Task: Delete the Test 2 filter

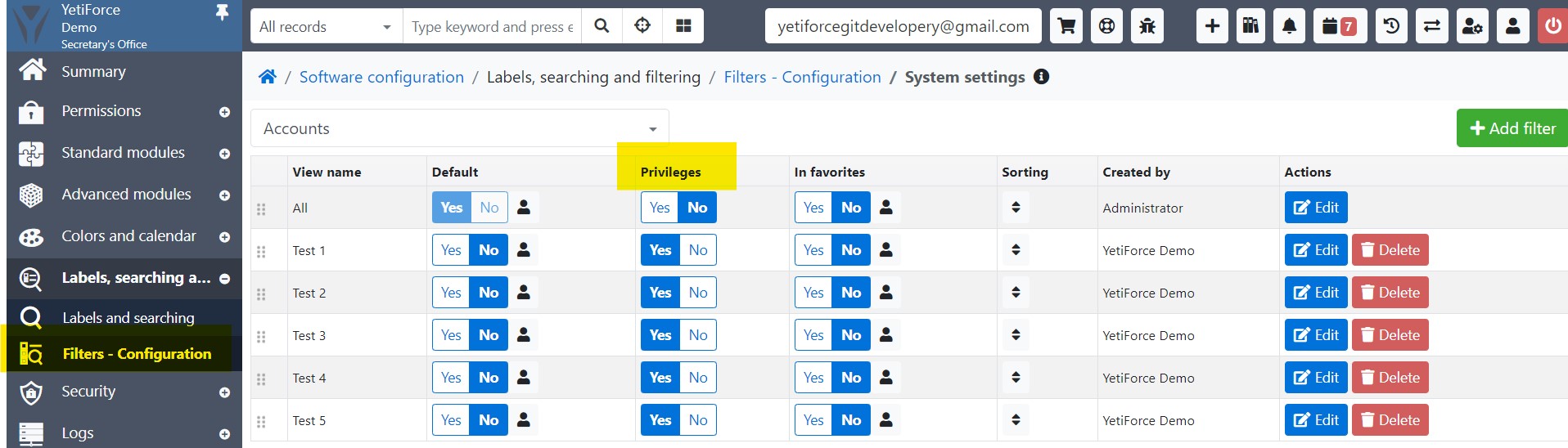Action: click(x=1390, y=293)
